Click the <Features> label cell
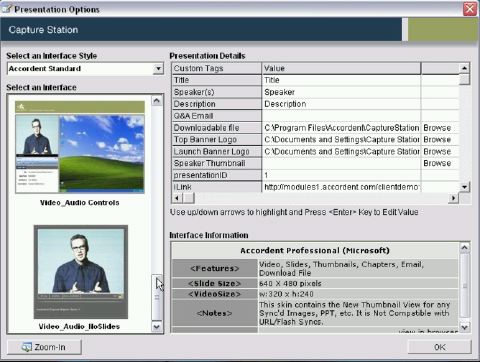This screenshot has height=362, width=480. pos(215,268)
